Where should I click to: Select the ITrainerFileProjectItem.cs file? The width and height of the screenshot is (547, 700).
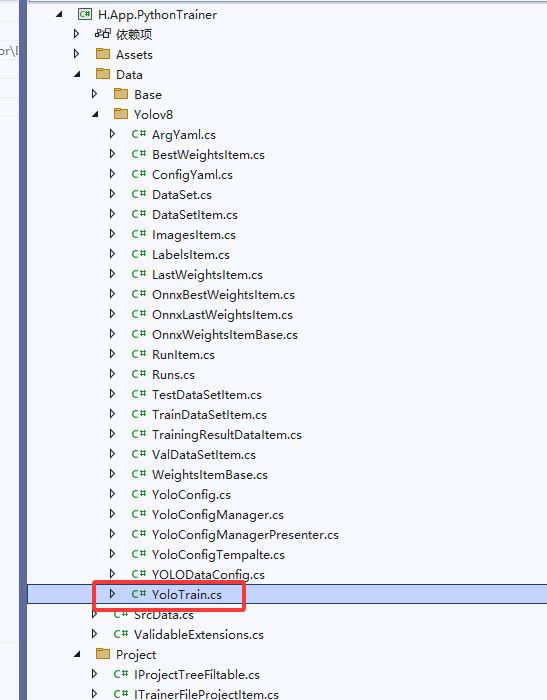click(x=206, y=694)
